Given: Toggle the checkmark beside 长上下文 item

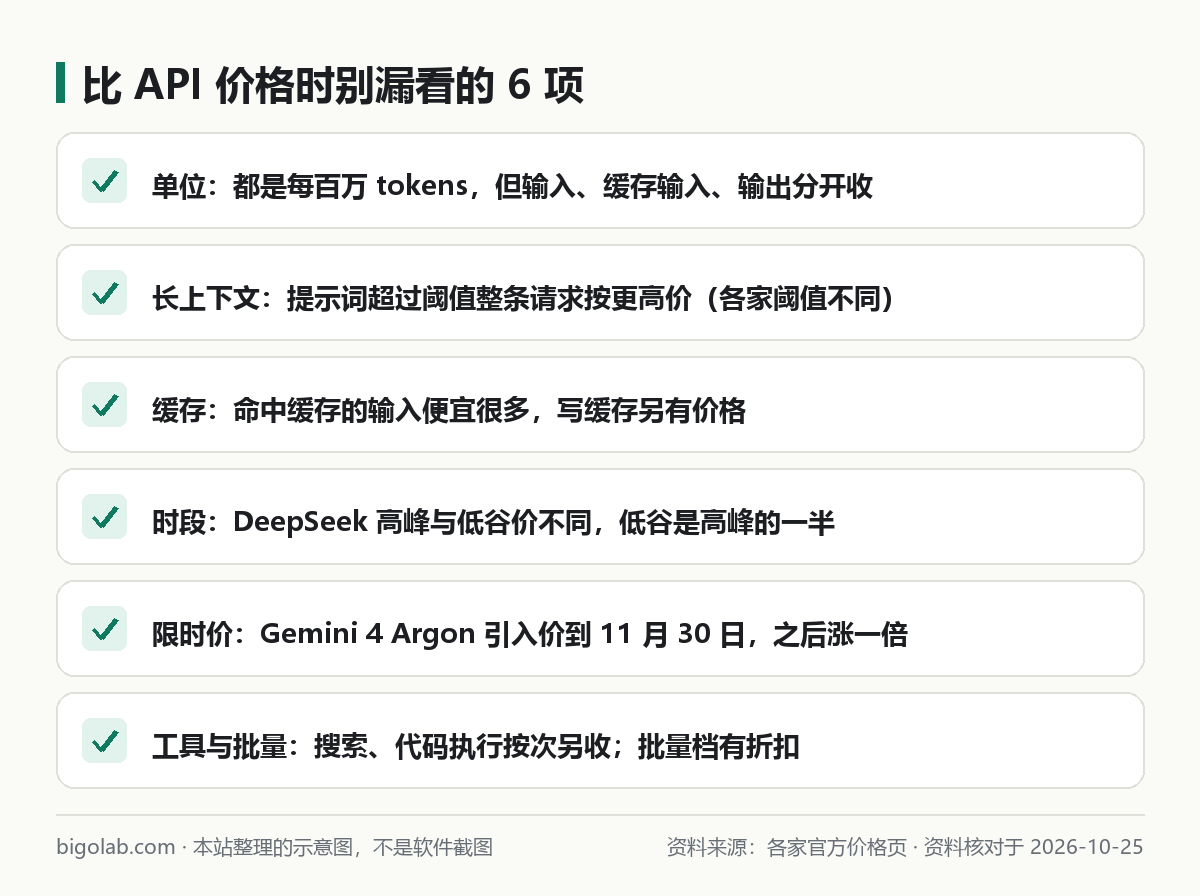Looking at the screenshot, I should coord(104,293).
